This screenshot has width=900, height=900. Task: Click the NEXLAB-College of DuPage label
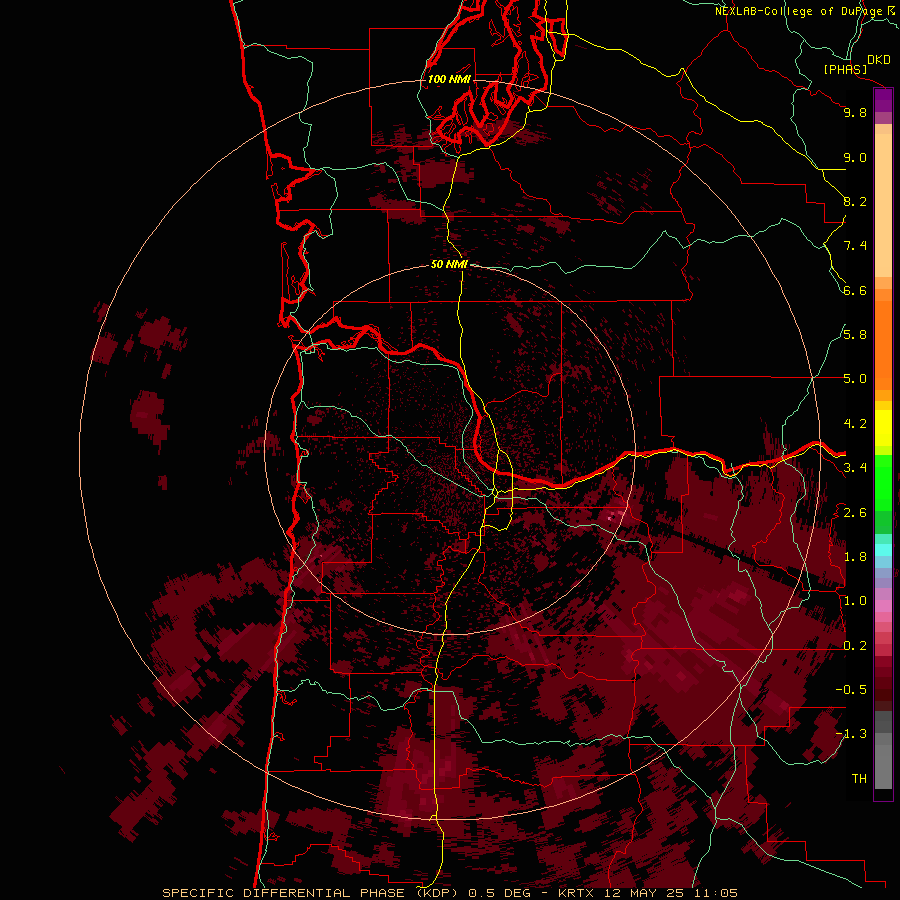click(800, 11)
